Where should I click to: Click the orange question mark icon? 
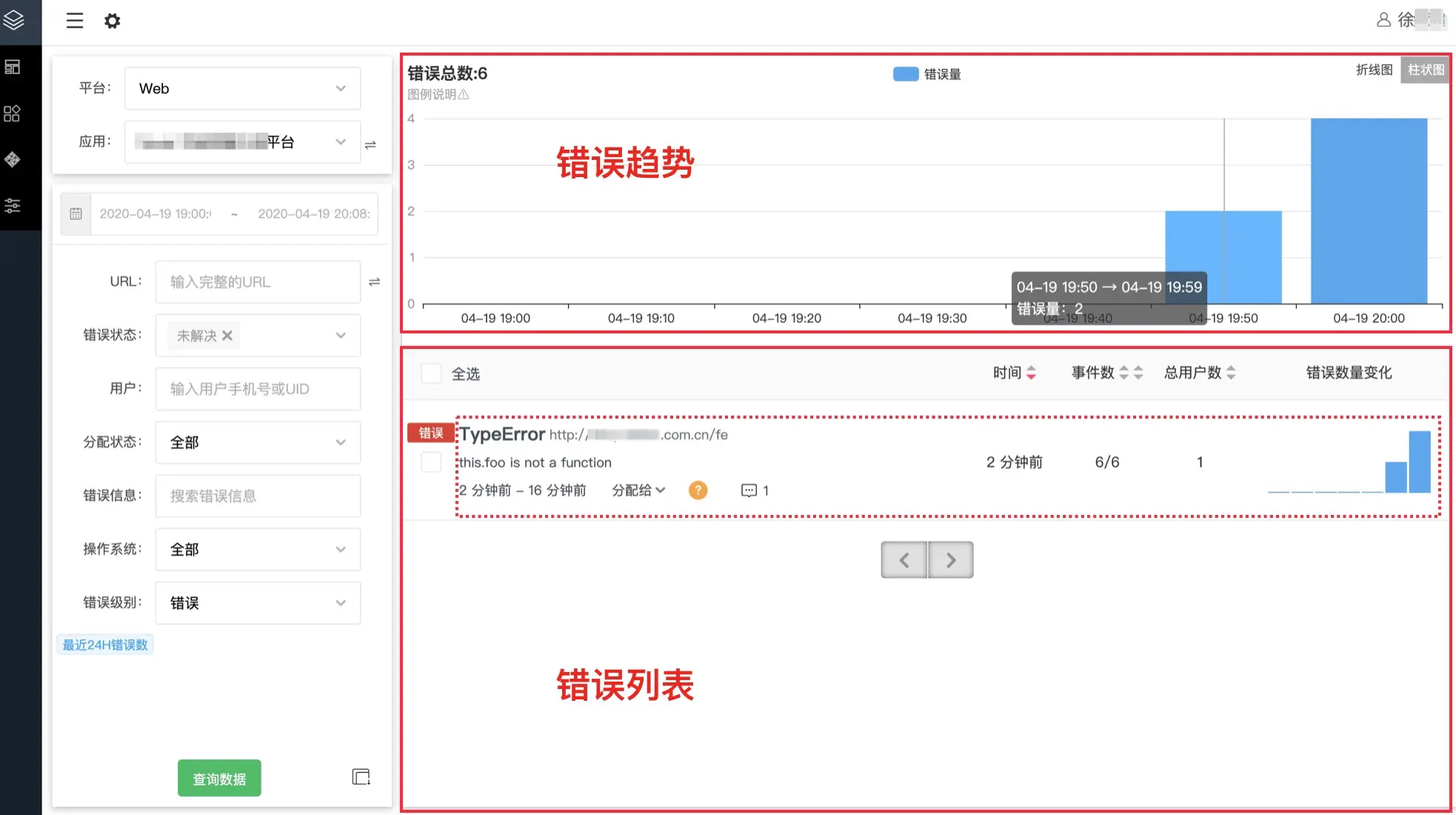point(698,490)
